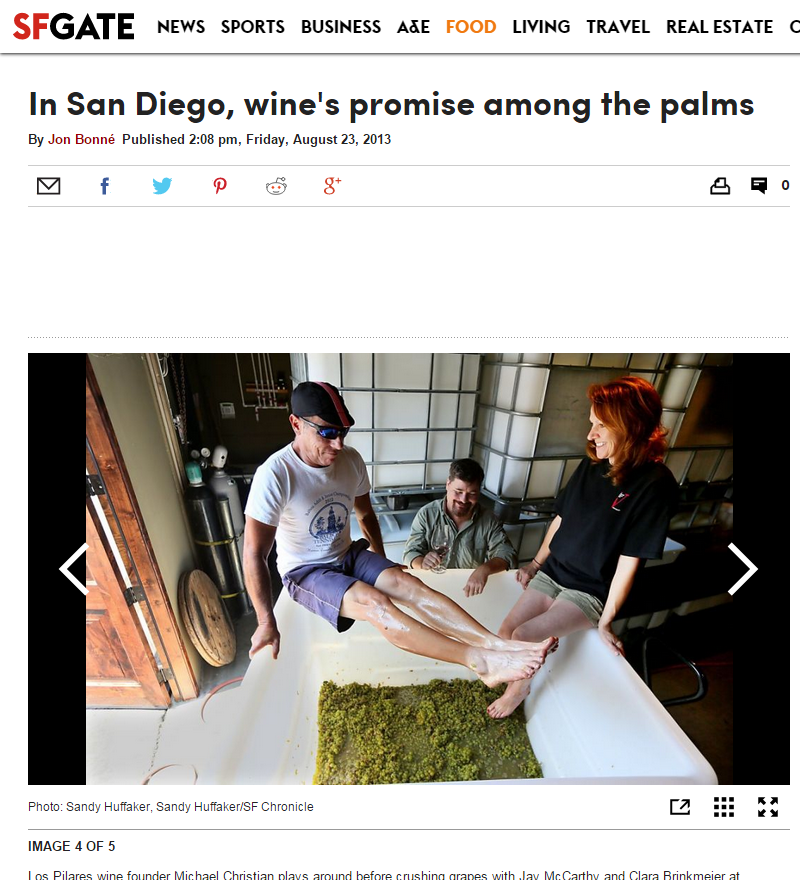Return to the SFGATE homepage logo
Screen dimensions: 800x880
(74, 26)
